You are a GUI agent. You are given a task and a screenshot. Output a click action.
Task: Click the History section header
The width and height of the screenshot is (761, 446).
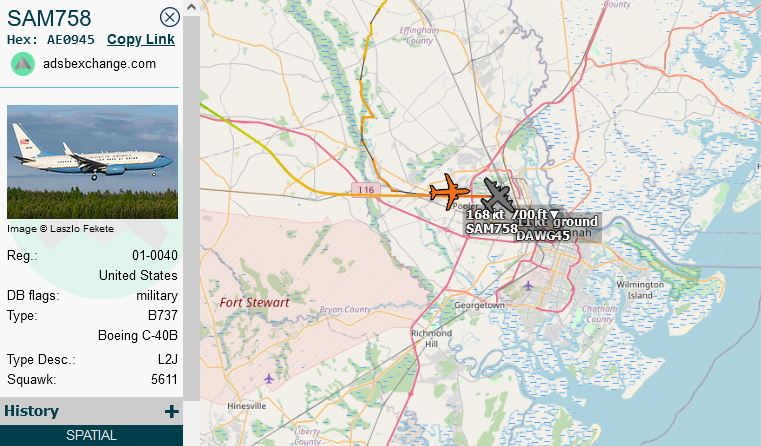(x=91, y=411)
